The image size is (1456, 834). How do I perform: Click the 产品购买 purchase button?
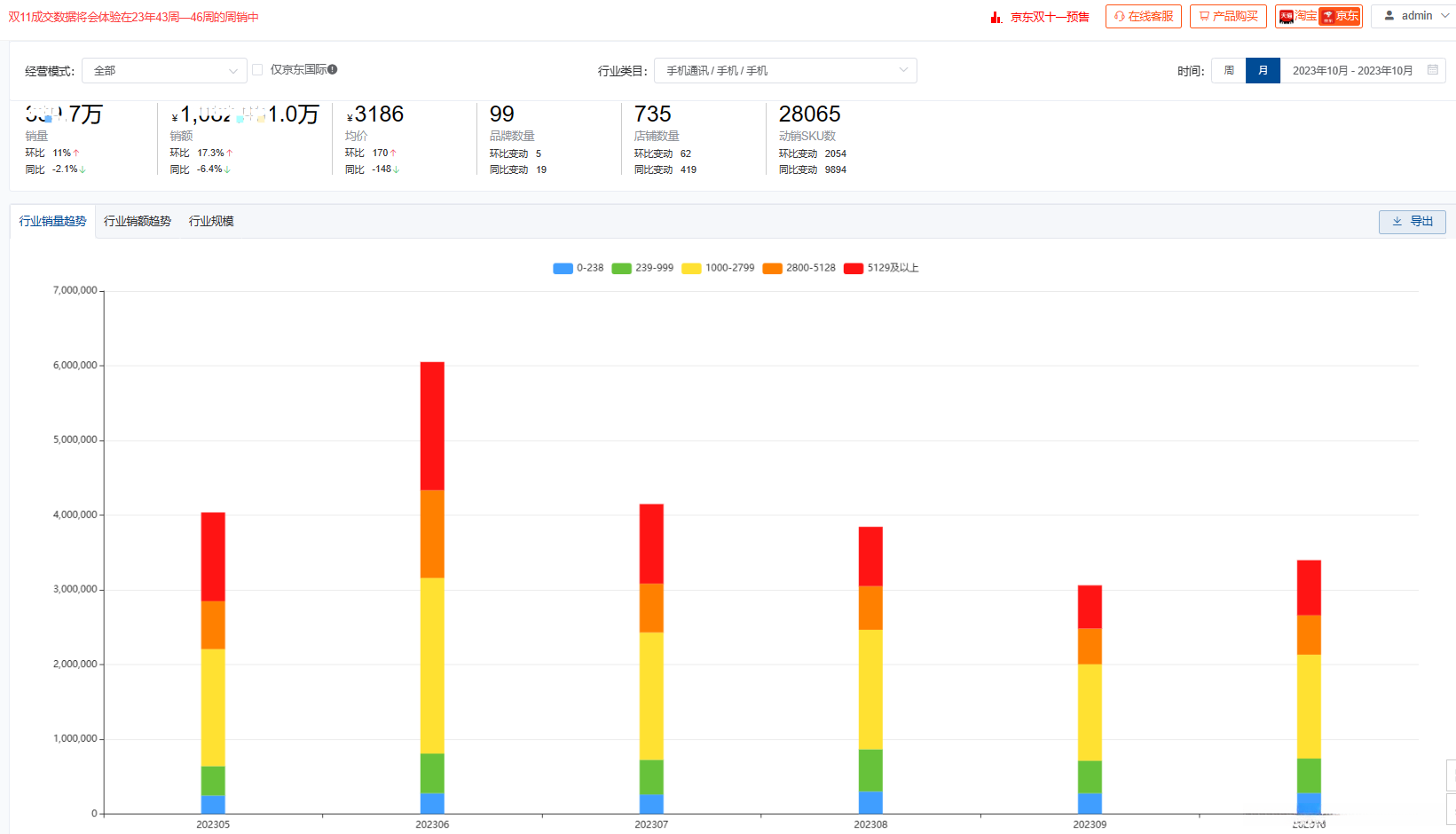(1228, 16)
